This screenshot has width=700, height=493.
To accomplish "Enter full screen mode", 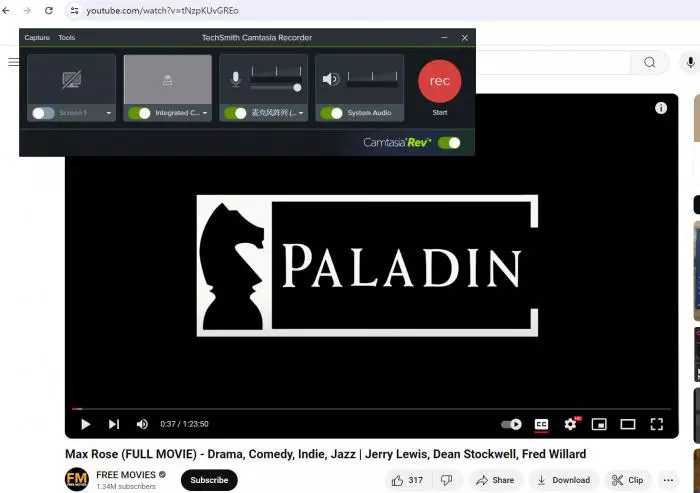I will (657, 424).
